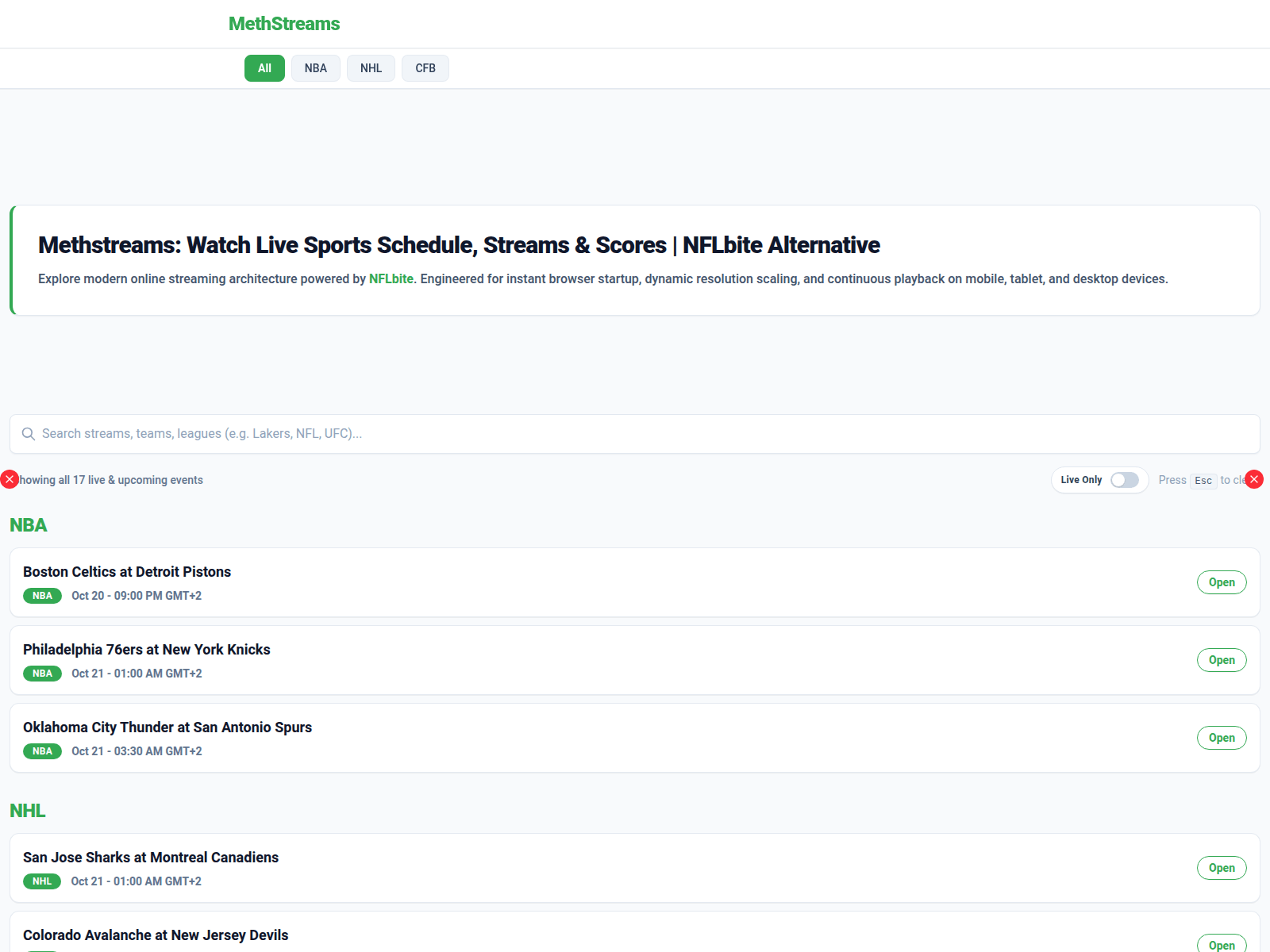Screen dimensions: 1270x952
Task: Click the NBA badge on Thunder game
Action: (x=43, y=751)
